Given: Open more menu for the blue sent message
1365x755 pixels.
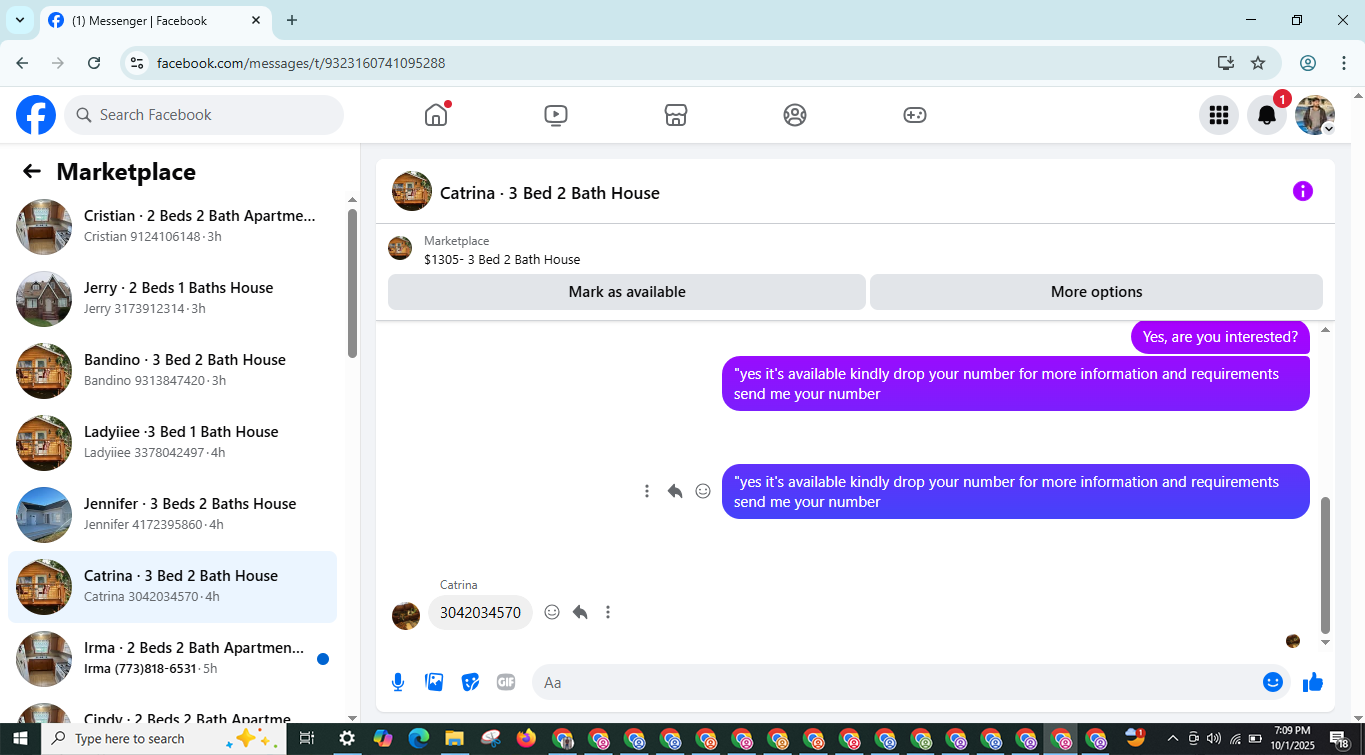Looking at the screenshot, I should 647,491.
